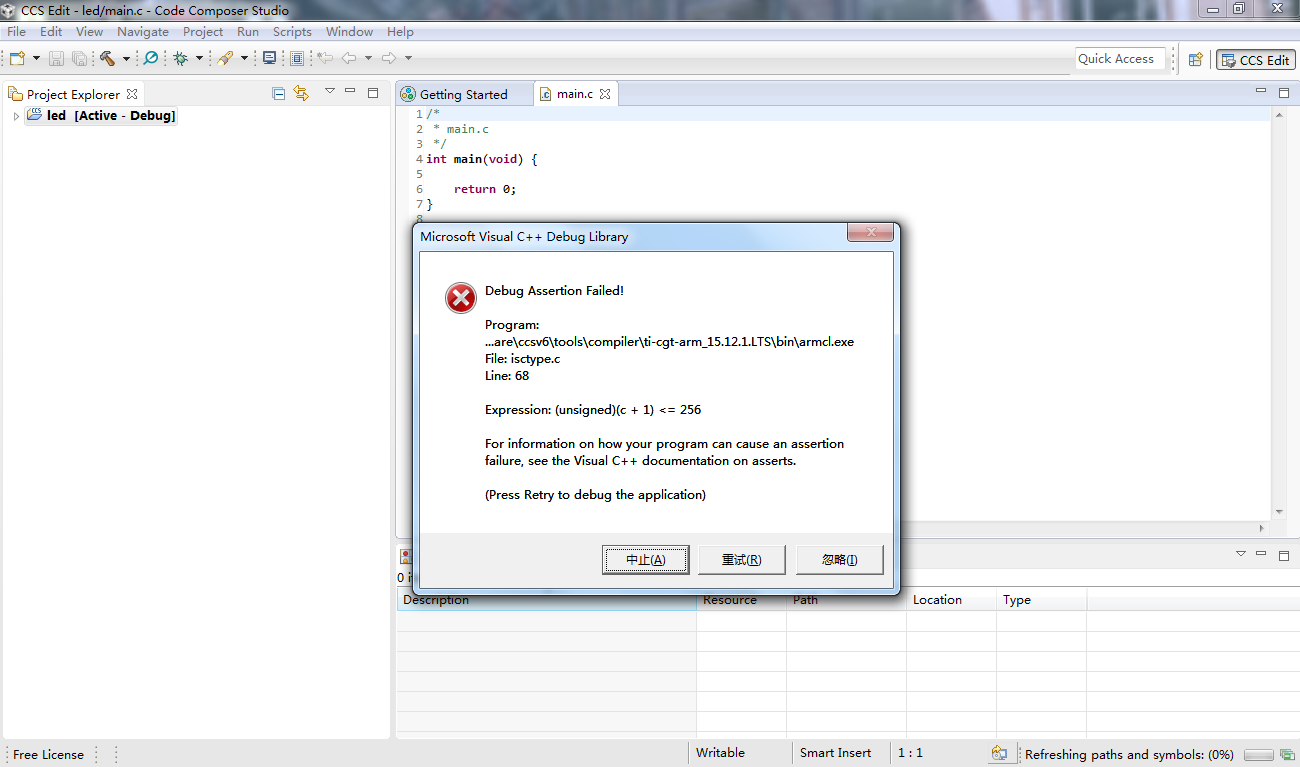Open the Build hammer dropdown arrow
Viewport: 1300px width, 767px height.
coord(126,59)
